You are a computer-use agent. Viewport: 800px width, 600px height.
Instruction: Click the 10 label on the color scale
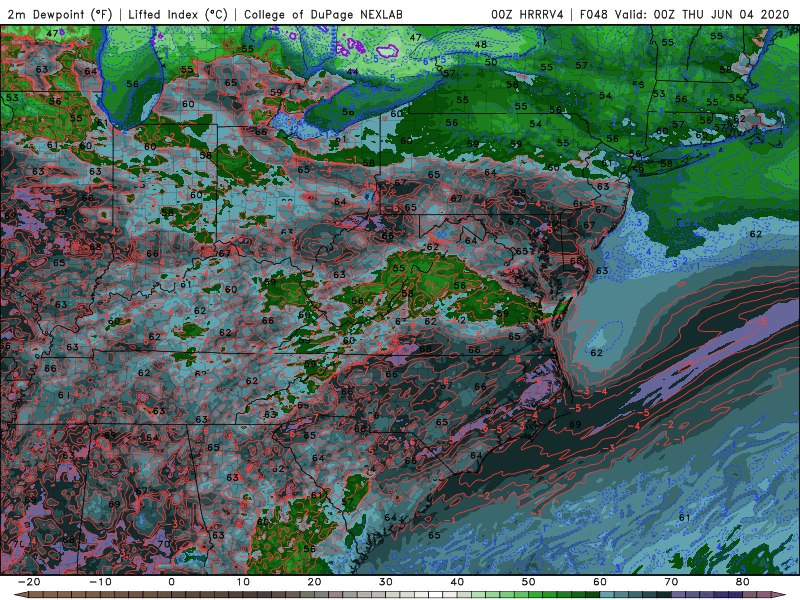click(x=243, y=582)
